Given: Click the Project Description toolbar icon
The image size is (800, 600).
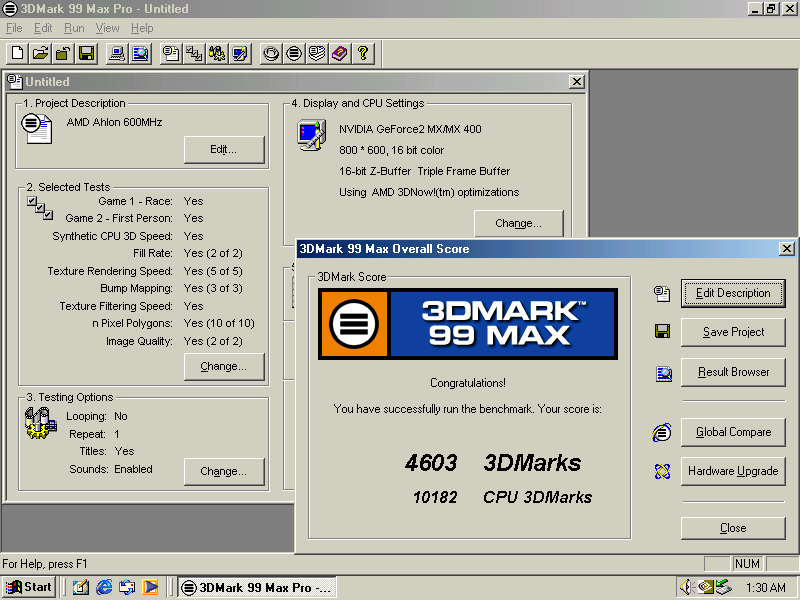Looking at the screenshot, I should pyautogui.click(x=171, y=53).
